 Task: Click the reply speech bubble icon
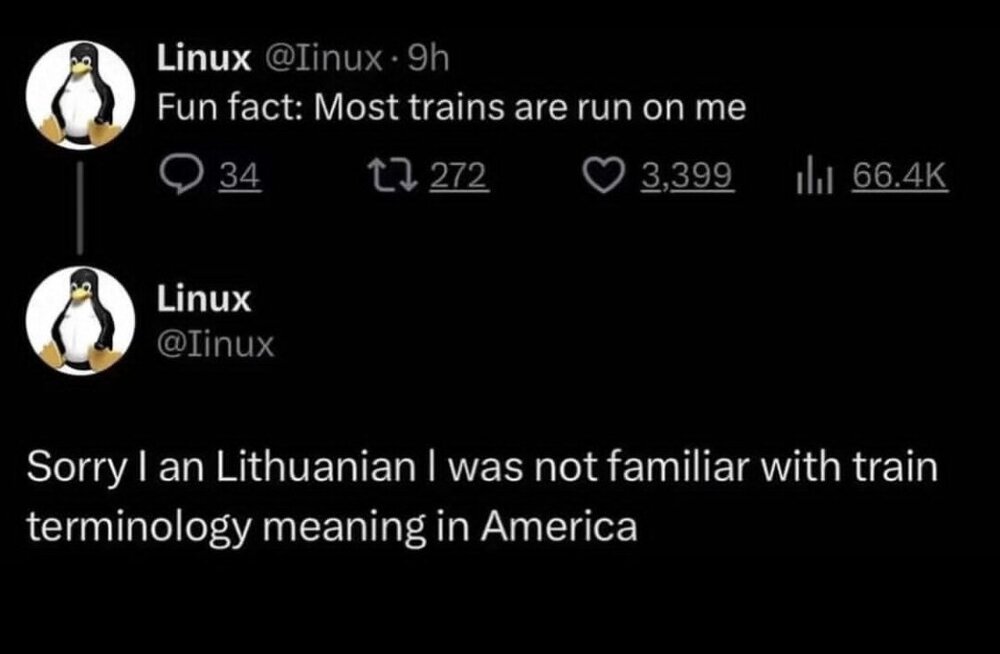pos(178,177)
